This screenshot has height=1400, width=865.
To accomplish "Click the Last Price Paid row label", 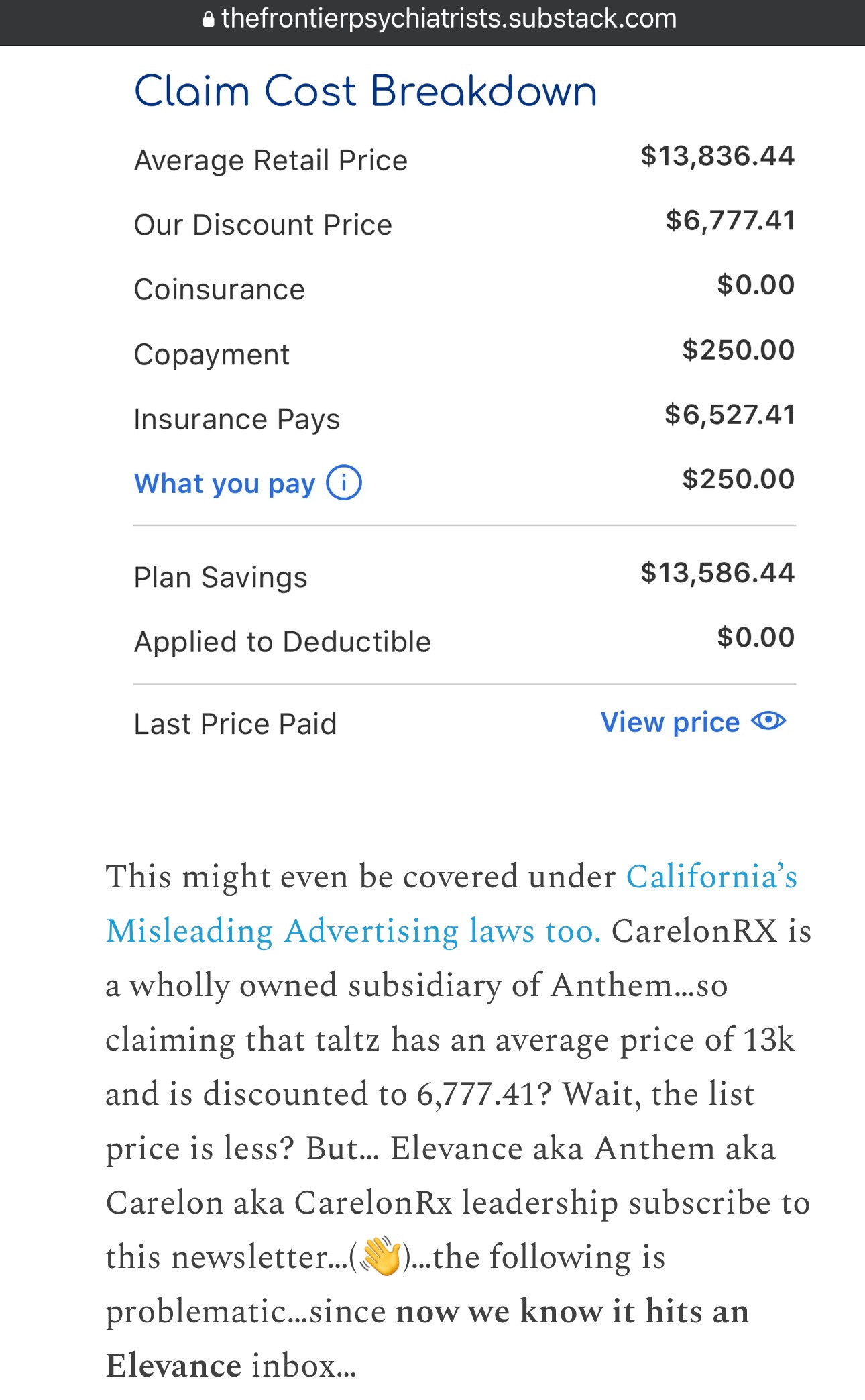I will 235,724.
